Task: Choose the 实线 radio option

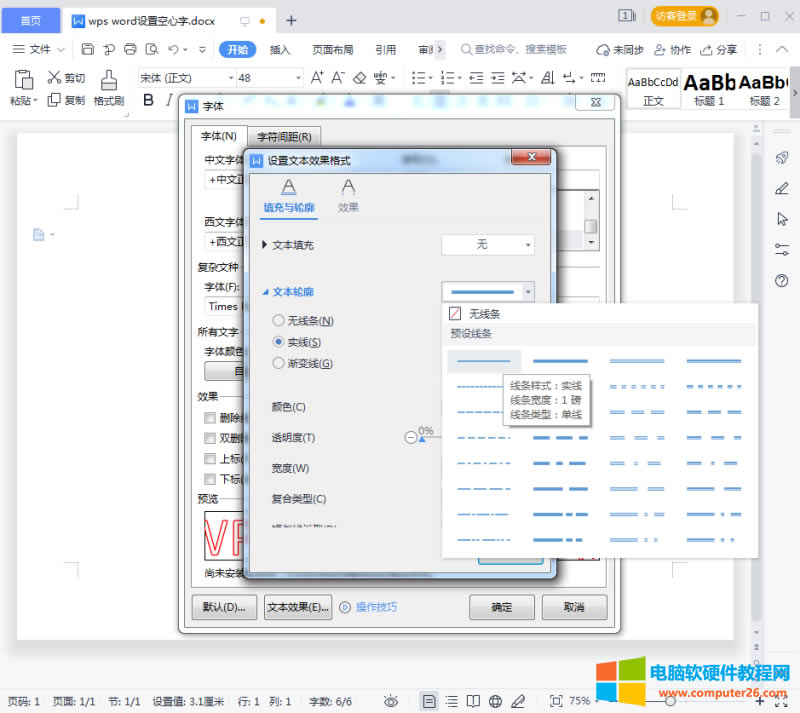Action: pos(279,342)
